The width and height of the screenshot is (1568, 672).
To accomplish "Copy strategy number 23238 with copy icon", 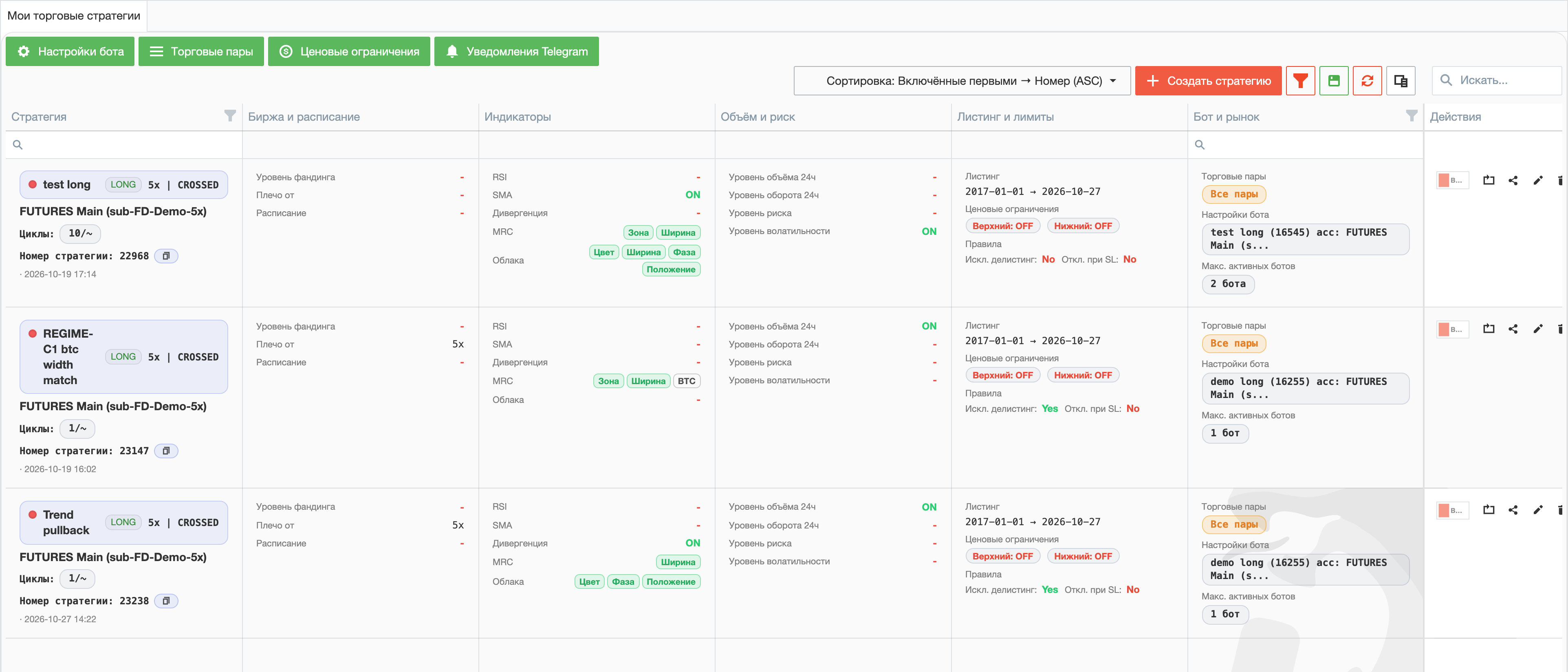I will (x=166, y=601).
